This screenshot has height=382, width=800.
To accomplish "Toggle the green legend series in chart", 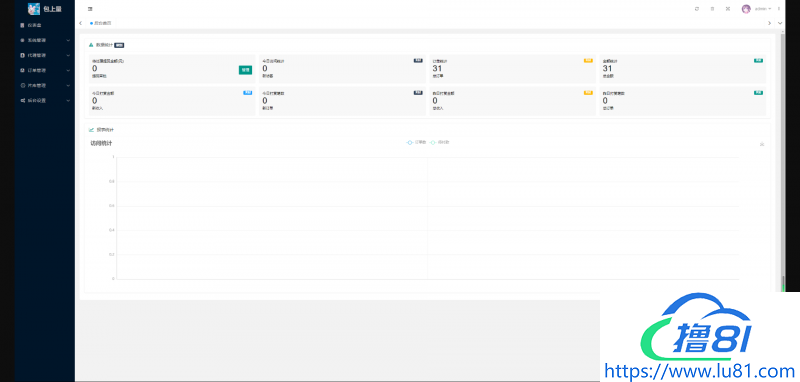I will [439, 142].
